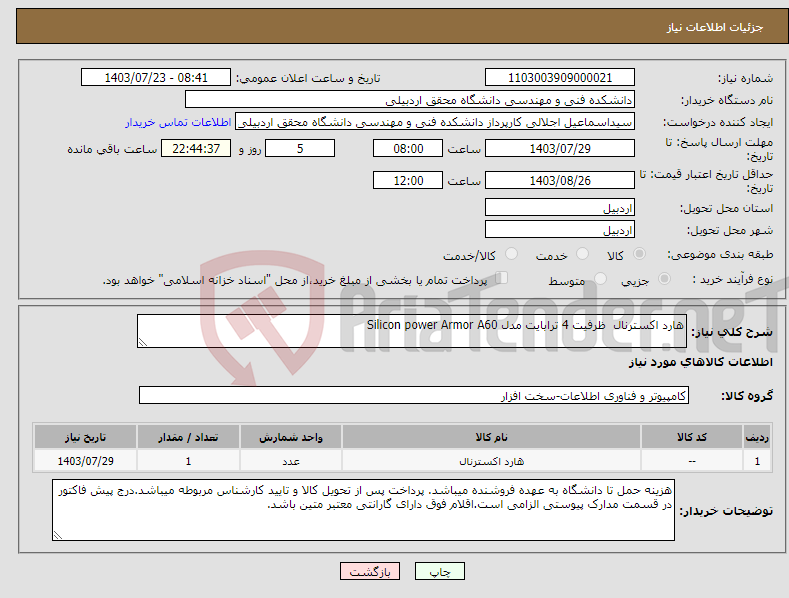Screen dimensions: 789x598
Task: Click the نام کالا column header
Action: point(491,437)
